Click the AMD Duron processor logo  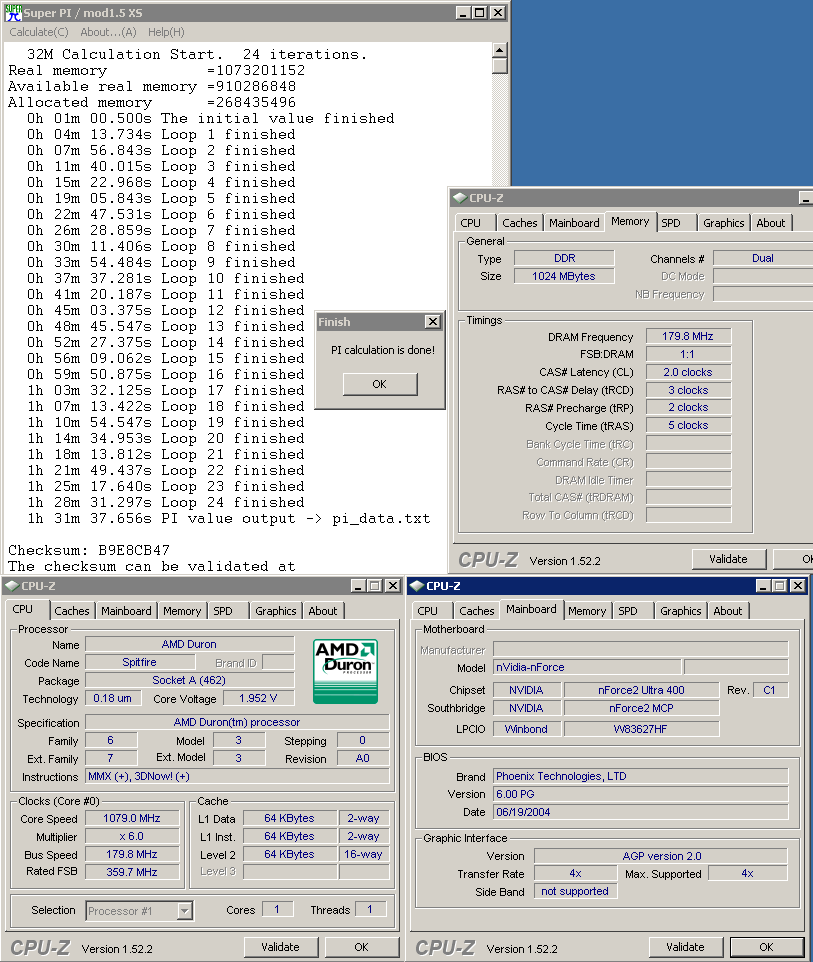coord(346,672)
